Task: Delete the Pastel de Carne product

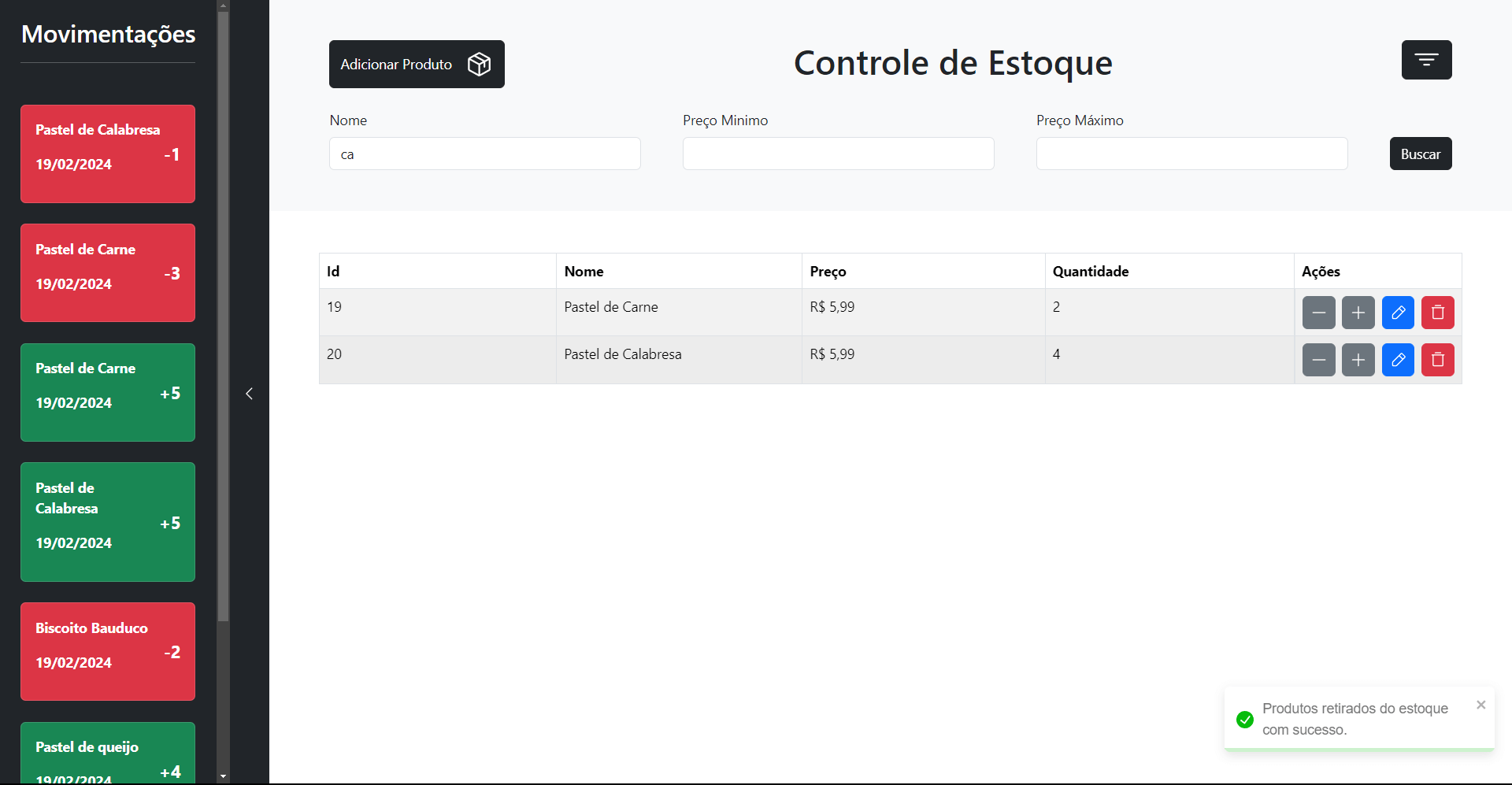Action: [x=1438, y=313]
